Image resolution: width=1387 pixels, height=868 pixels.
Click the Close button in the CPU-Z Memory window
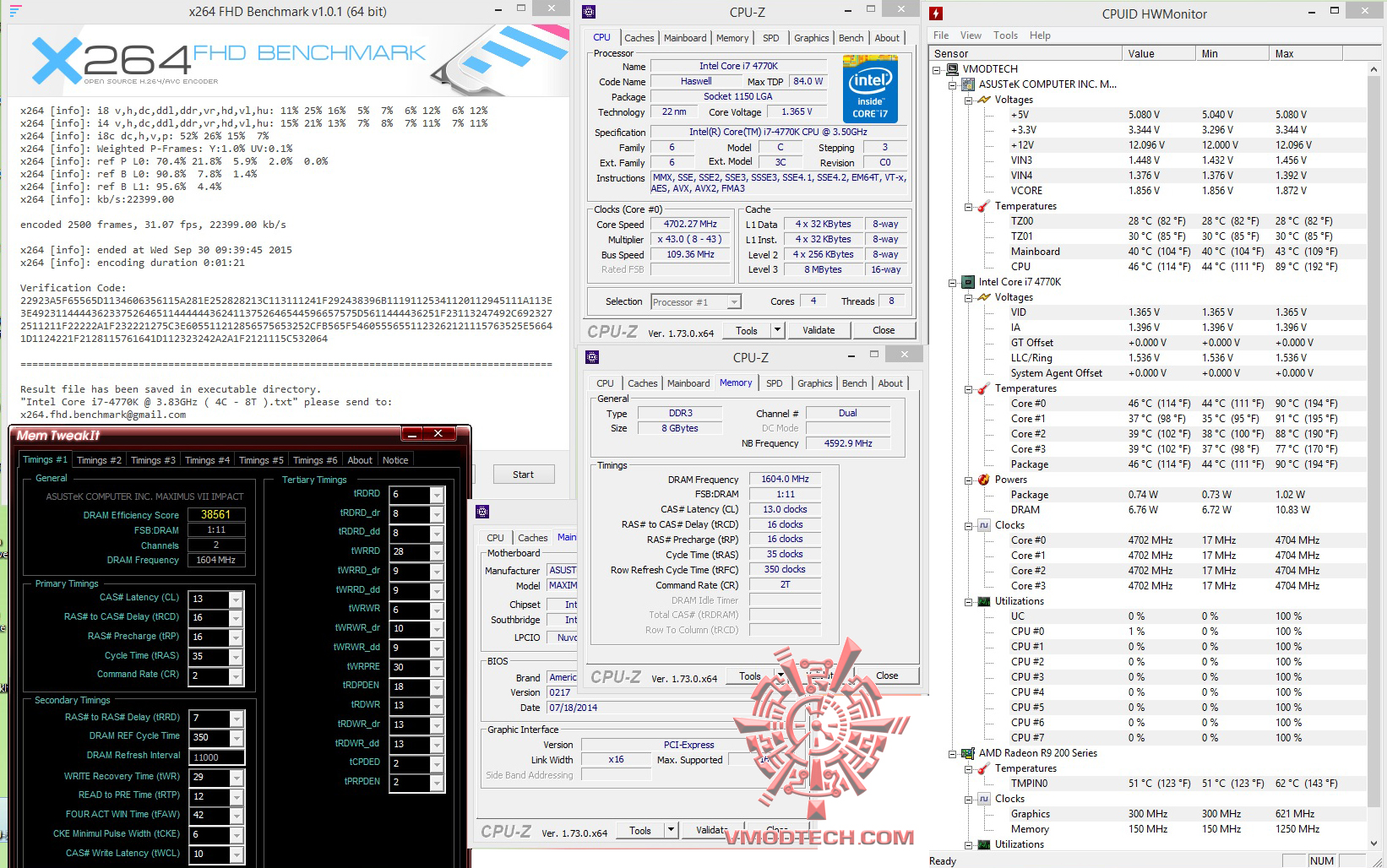coord(887,675)
